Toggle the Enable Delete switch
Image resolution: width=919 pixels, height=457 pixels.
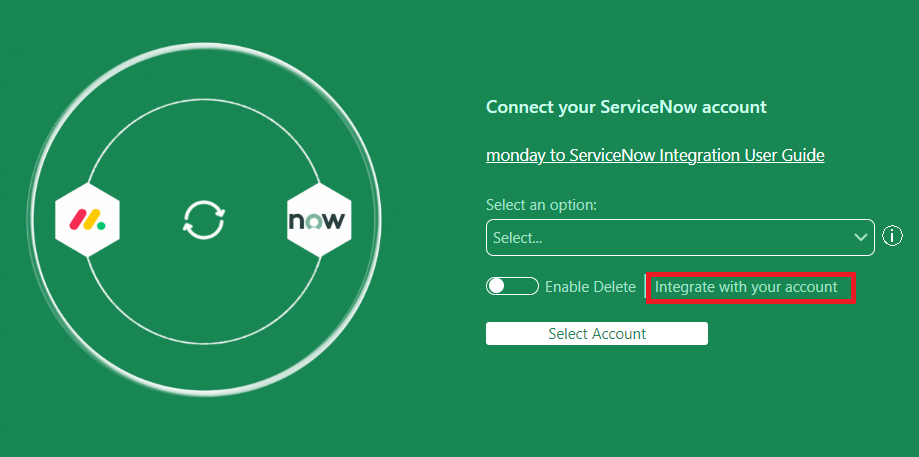point(512,286)
